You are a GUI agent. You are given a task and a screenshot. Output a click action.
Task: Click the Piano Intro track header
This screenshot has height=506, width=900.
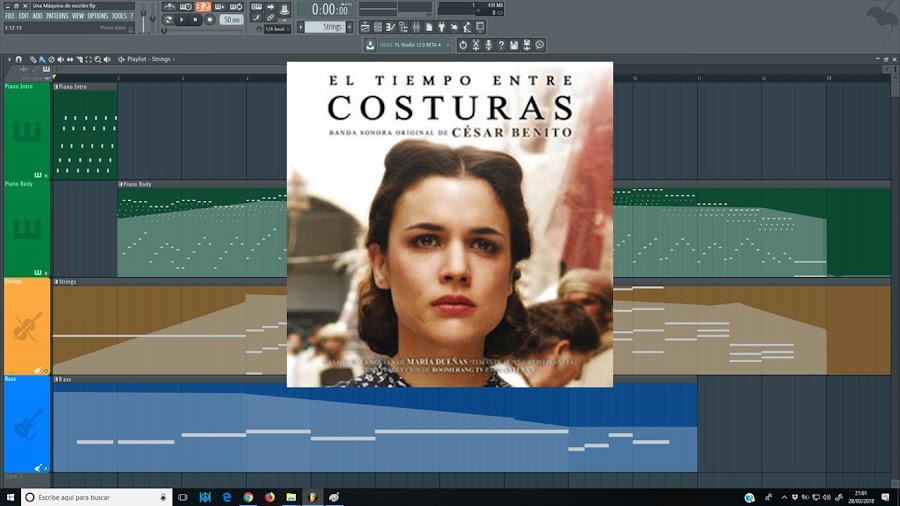[x=27, y=131]
